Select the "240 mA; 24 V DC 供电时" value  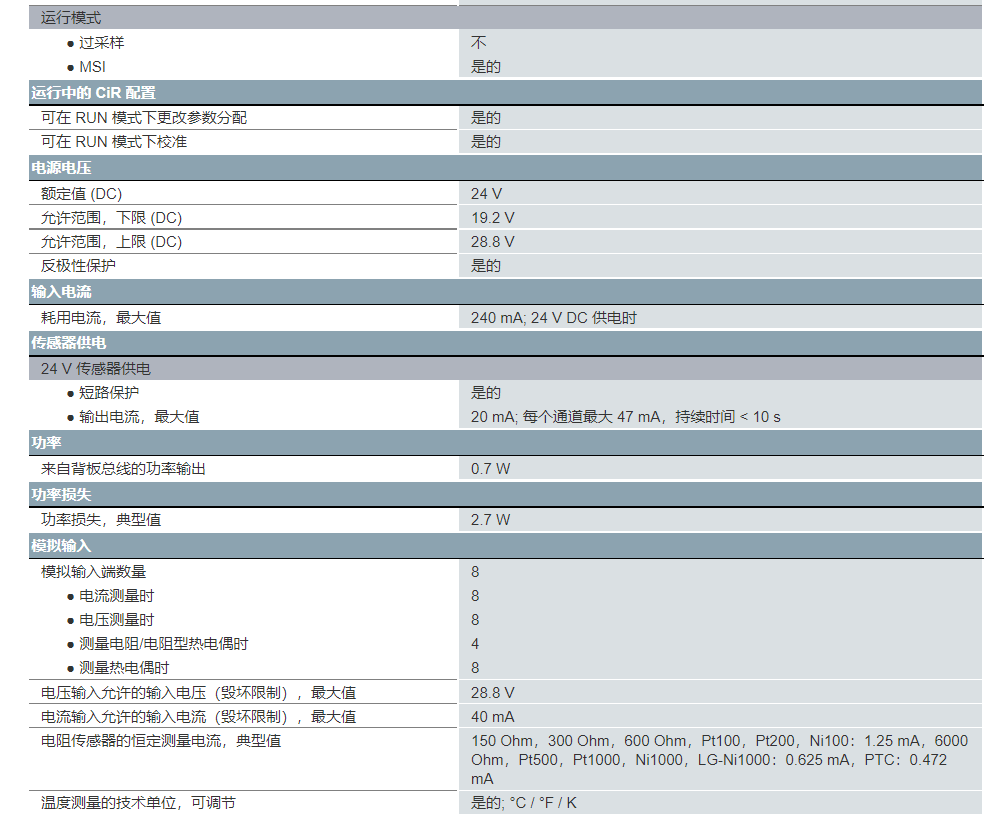click(x=554, y=318)
